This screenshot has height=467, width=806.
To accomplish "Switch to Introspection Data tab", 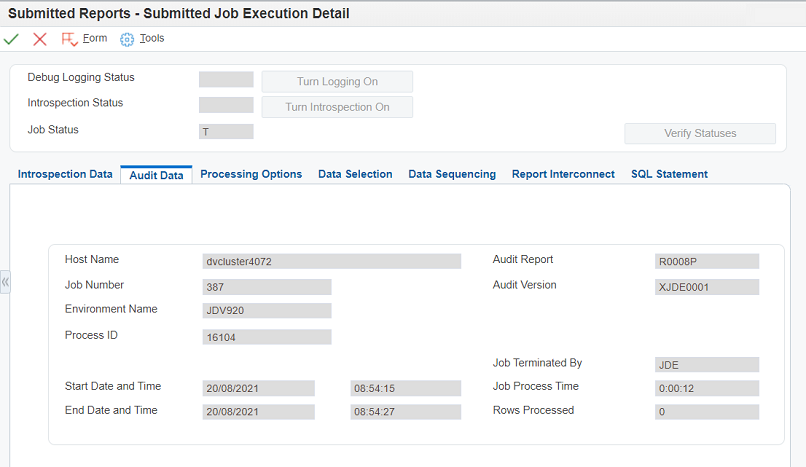I will (65, 174).
